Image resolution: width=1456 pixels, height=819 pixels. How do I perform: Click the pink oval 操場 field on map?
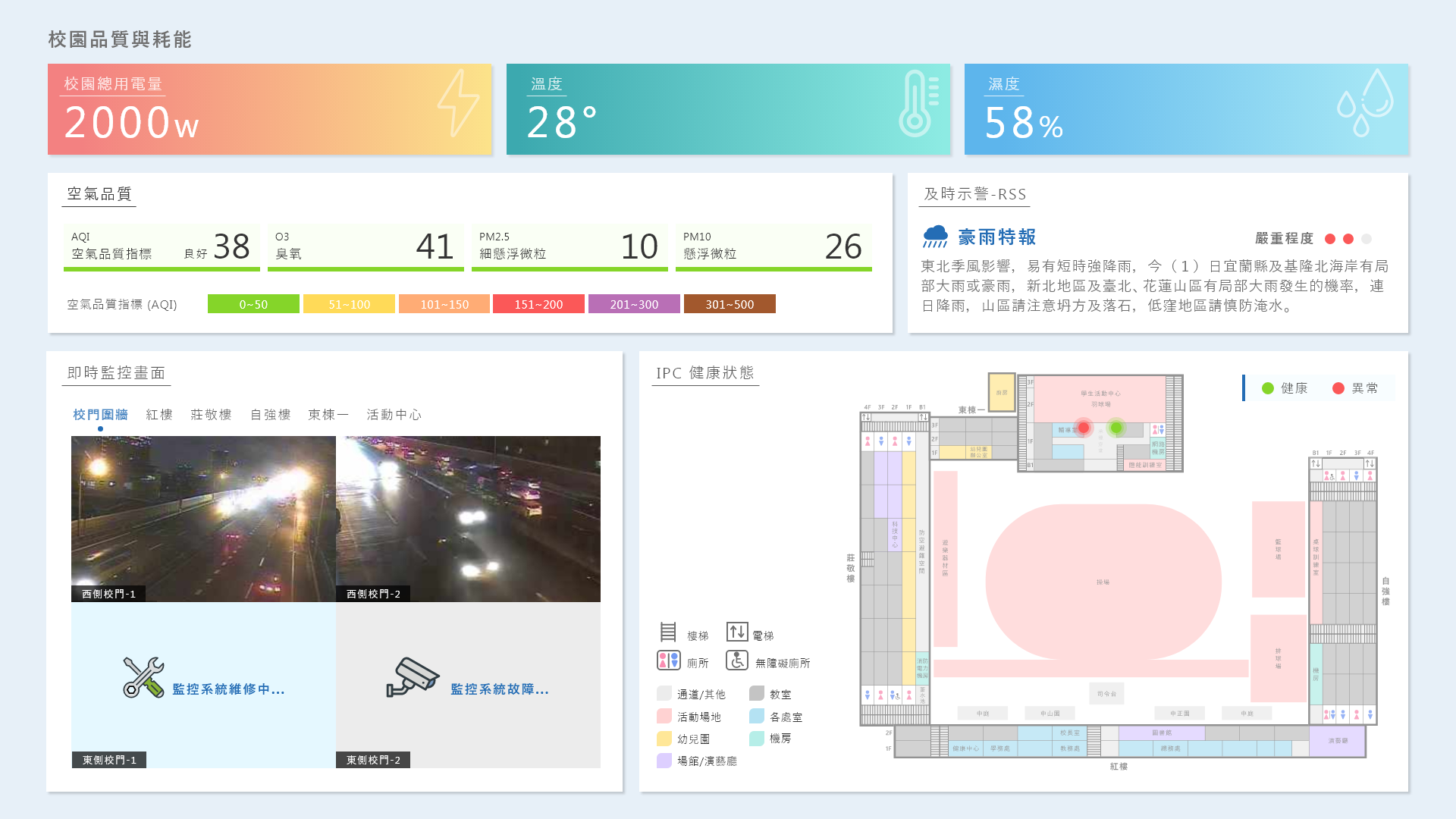click(1103, 582)
